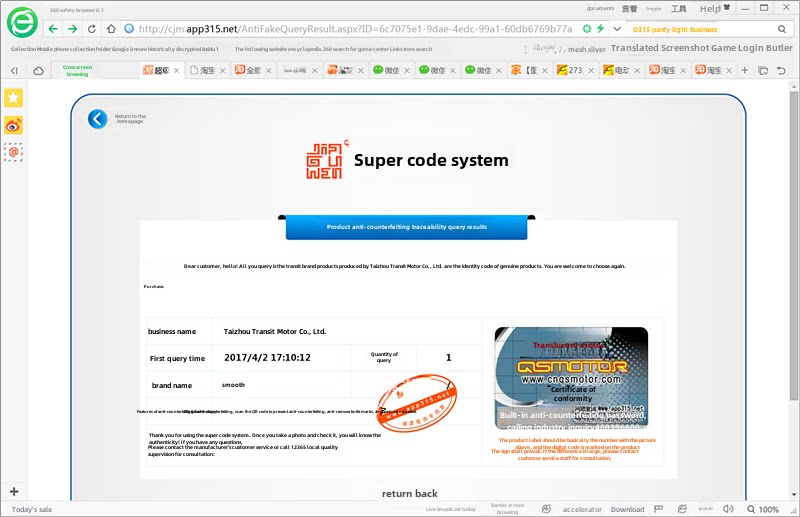
Task: Click the IE compatibility icon in status bar
Action: click(682, 509)
